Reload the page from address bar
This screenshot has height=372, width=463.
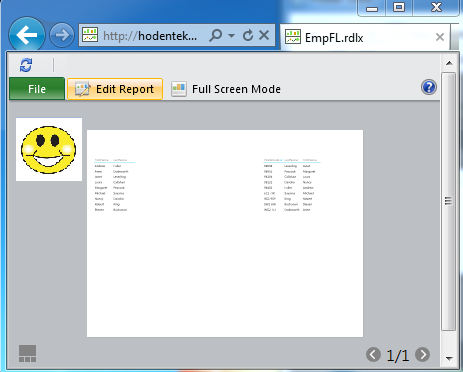coord(248,35)
